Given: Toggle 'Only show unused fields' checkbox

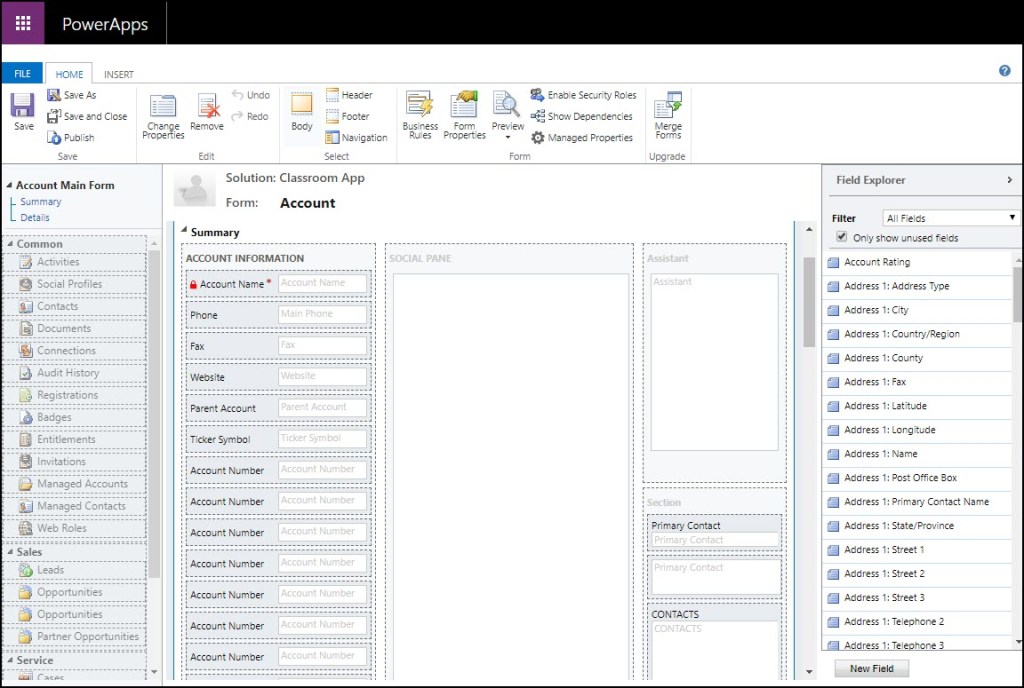Looking at the screenshot, I should (842, 238).
